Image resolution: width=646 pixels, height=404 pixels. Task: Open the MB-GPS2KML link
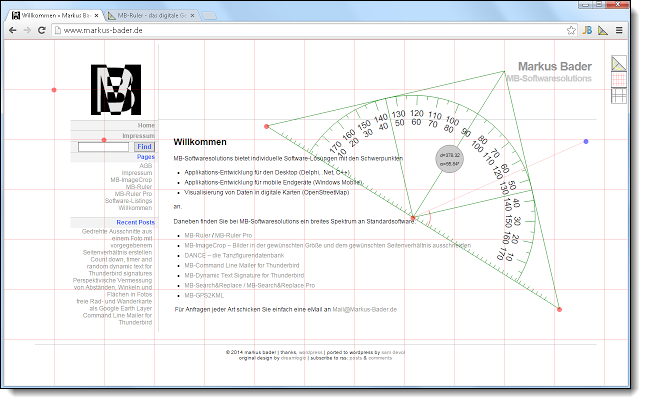(x=204, y=296)
